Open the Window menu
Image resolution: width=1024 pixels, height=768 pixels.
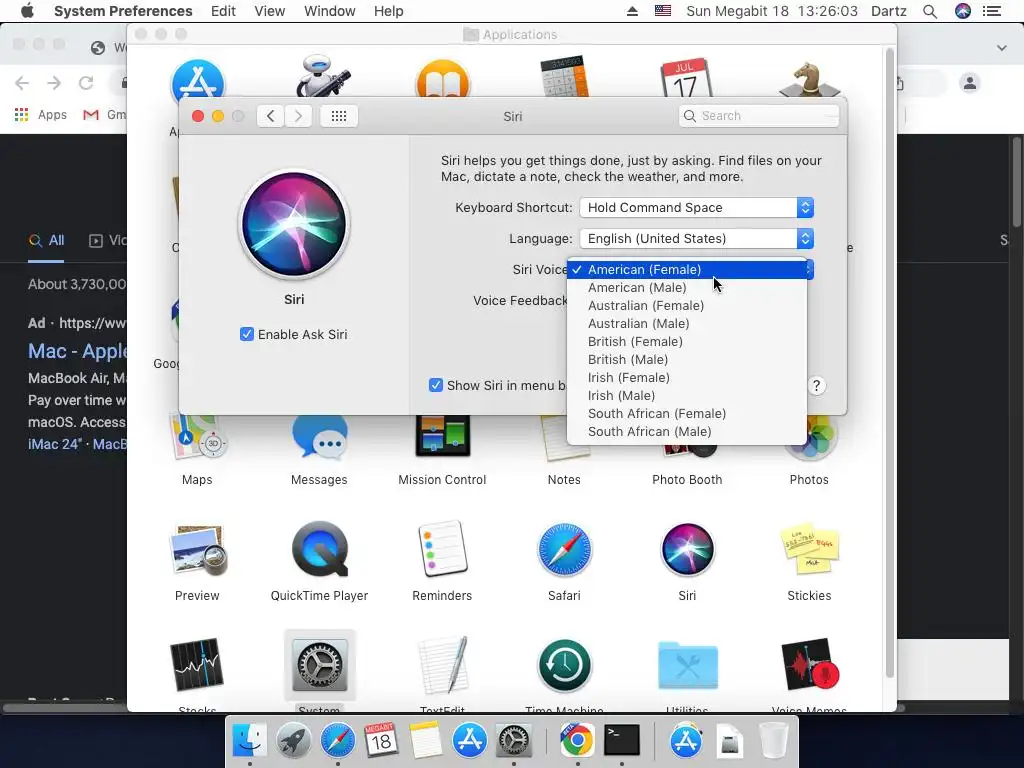point(329,11)
